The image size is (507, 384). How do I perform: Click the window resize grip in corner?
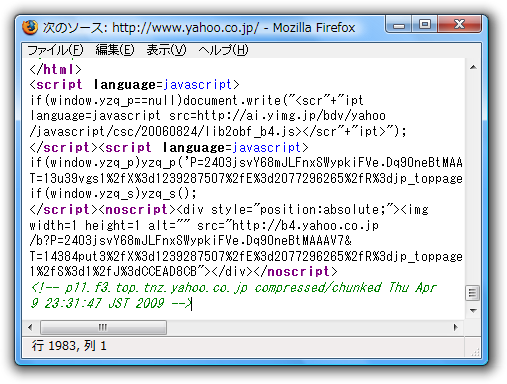coord(476,352)
